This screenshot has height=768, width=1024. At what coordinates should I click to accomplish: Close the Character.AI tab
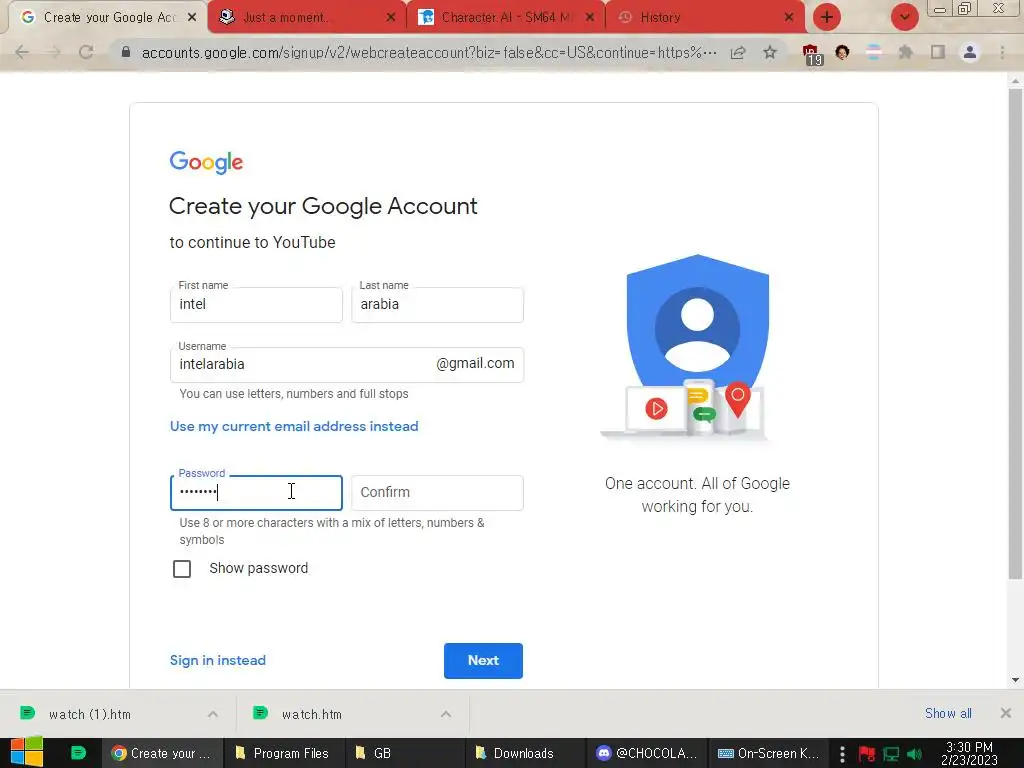point(590,18)
